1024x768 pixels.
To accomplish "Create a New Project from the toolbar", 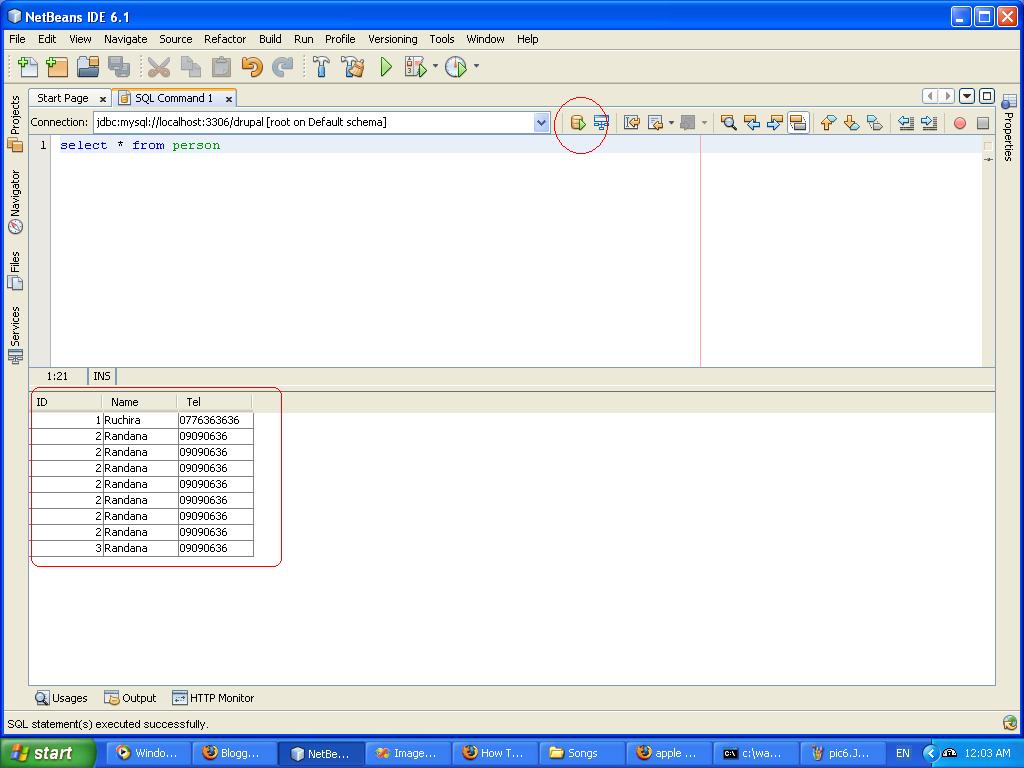I will tap(57, 67).
